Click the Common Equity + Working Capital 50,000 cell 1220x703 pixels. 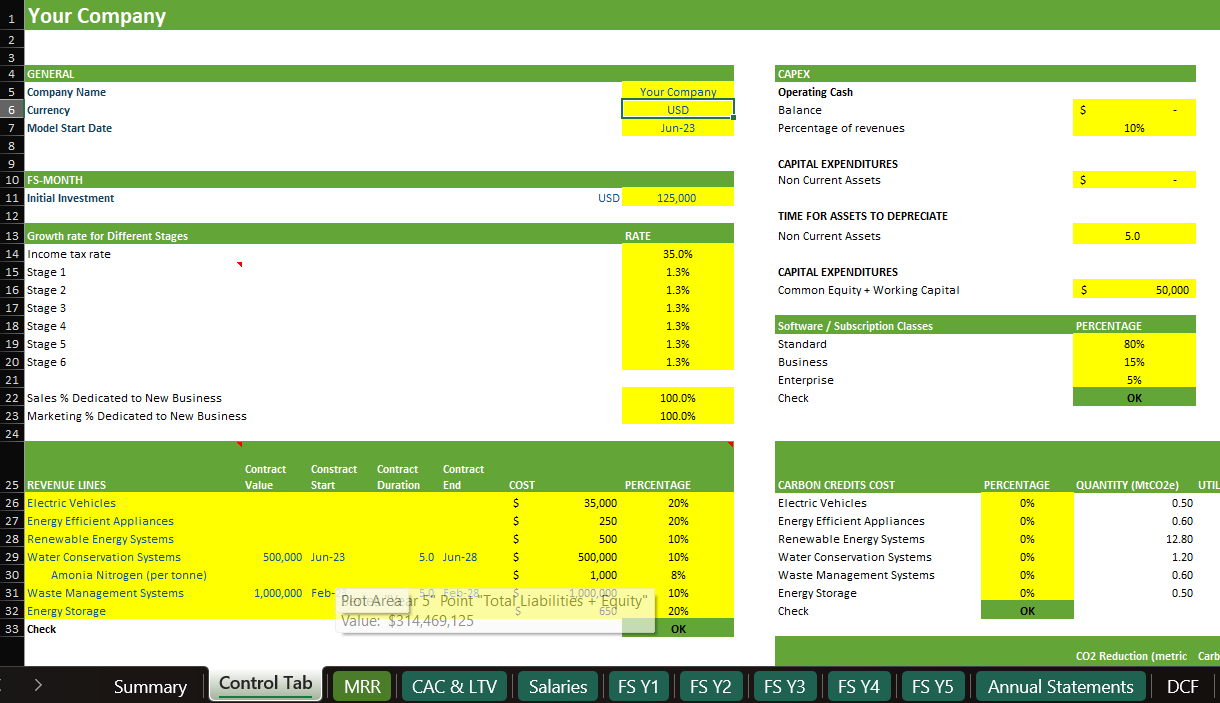(x=1134, y=289)
